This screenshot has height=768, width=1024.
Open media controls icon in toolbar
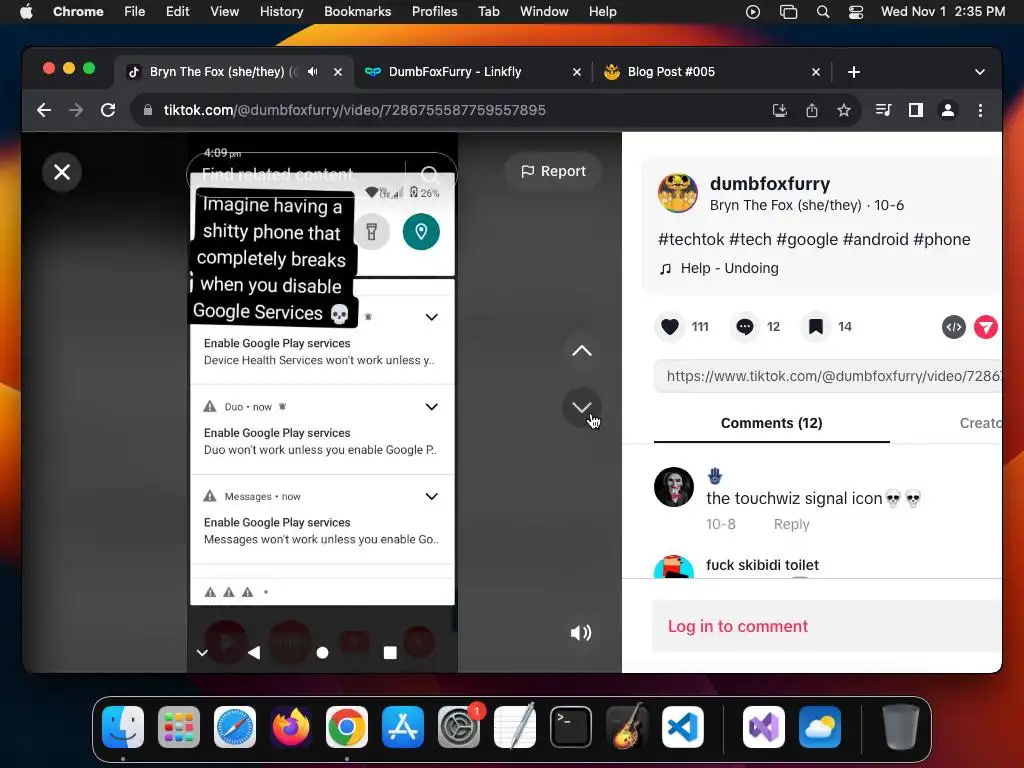point(884,110)
